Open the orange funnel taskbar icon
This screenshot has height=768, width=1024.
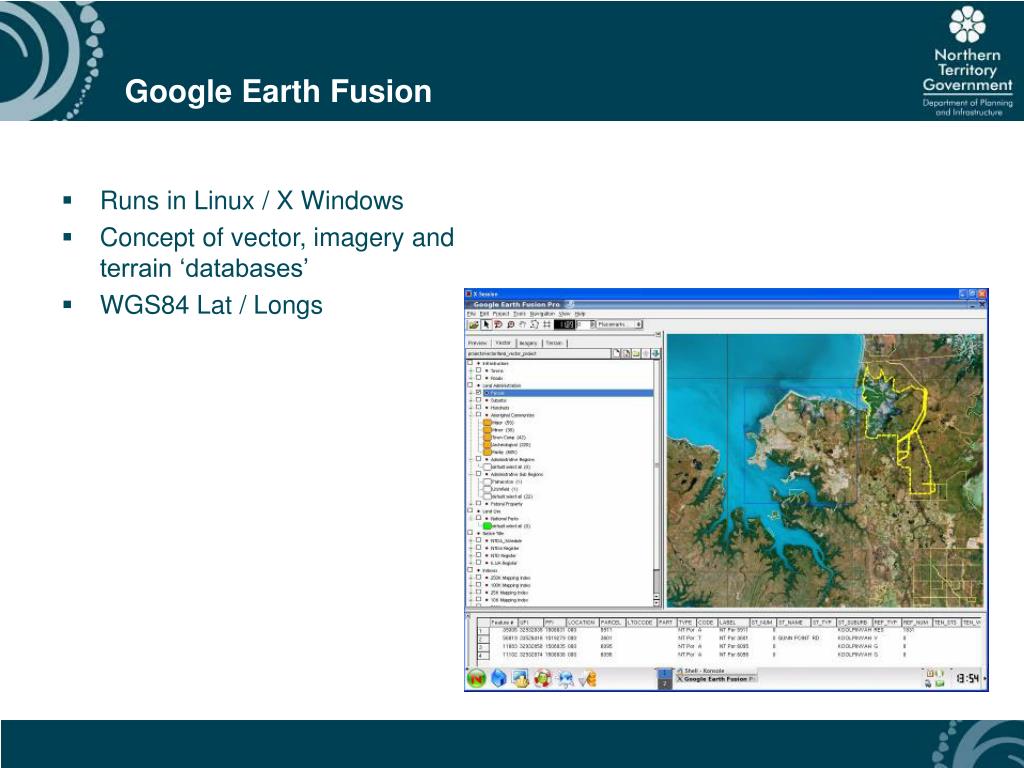(x=588, y=679)
